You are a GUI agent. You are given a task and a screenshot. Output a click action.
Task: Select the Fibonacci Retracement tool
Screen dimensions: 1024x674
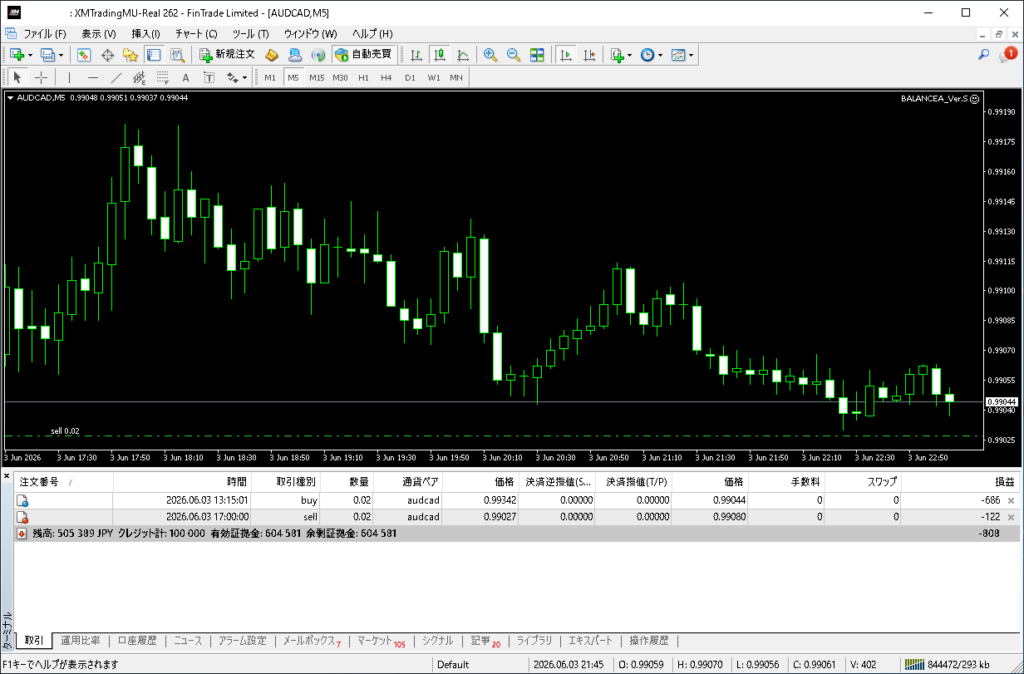(x=163, y=78)
